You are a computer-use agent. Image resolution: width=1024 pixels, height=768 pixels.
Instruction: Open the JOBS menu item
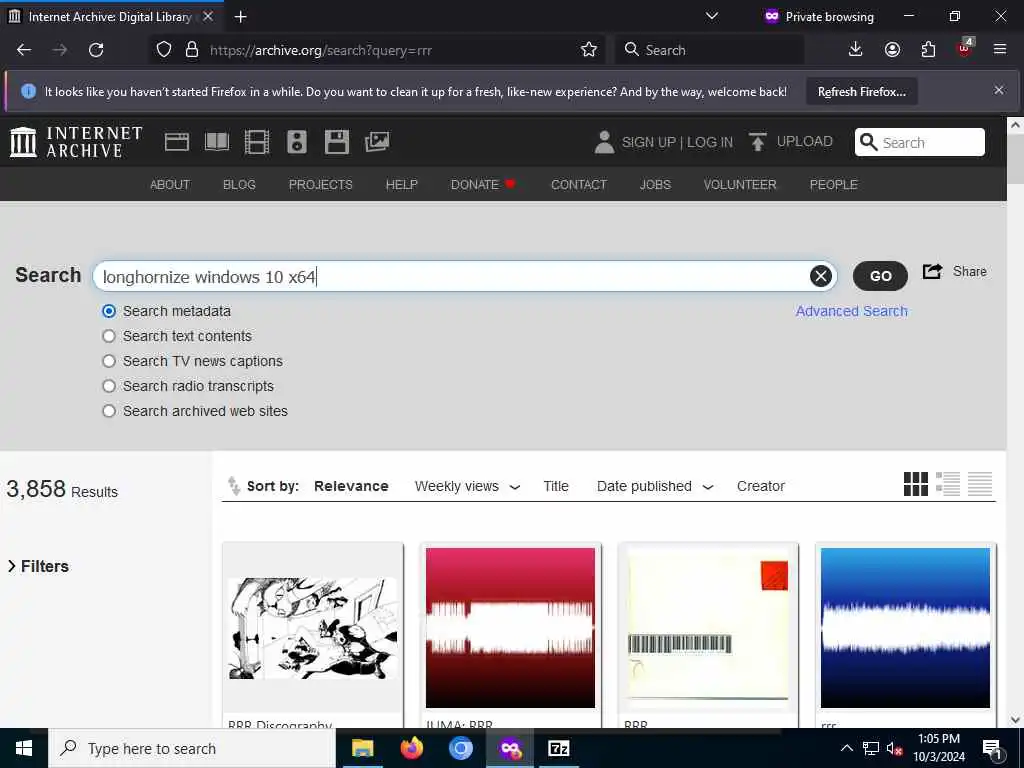(x=655, y=185)
